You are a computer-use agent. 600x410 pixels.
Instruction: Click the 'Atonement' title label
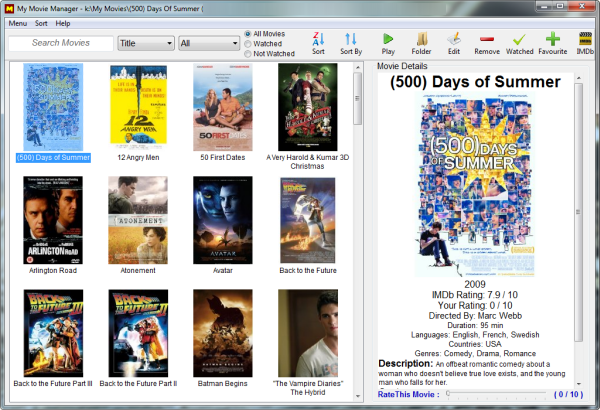(138, 270)
